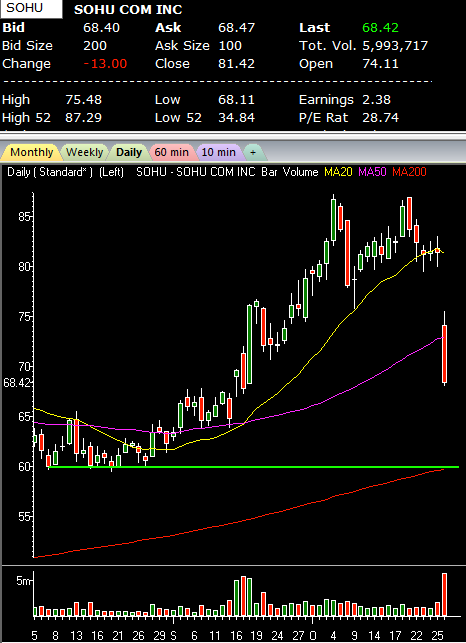
Task: Click the green horizontal support line at 60
Action: [254, 467]
